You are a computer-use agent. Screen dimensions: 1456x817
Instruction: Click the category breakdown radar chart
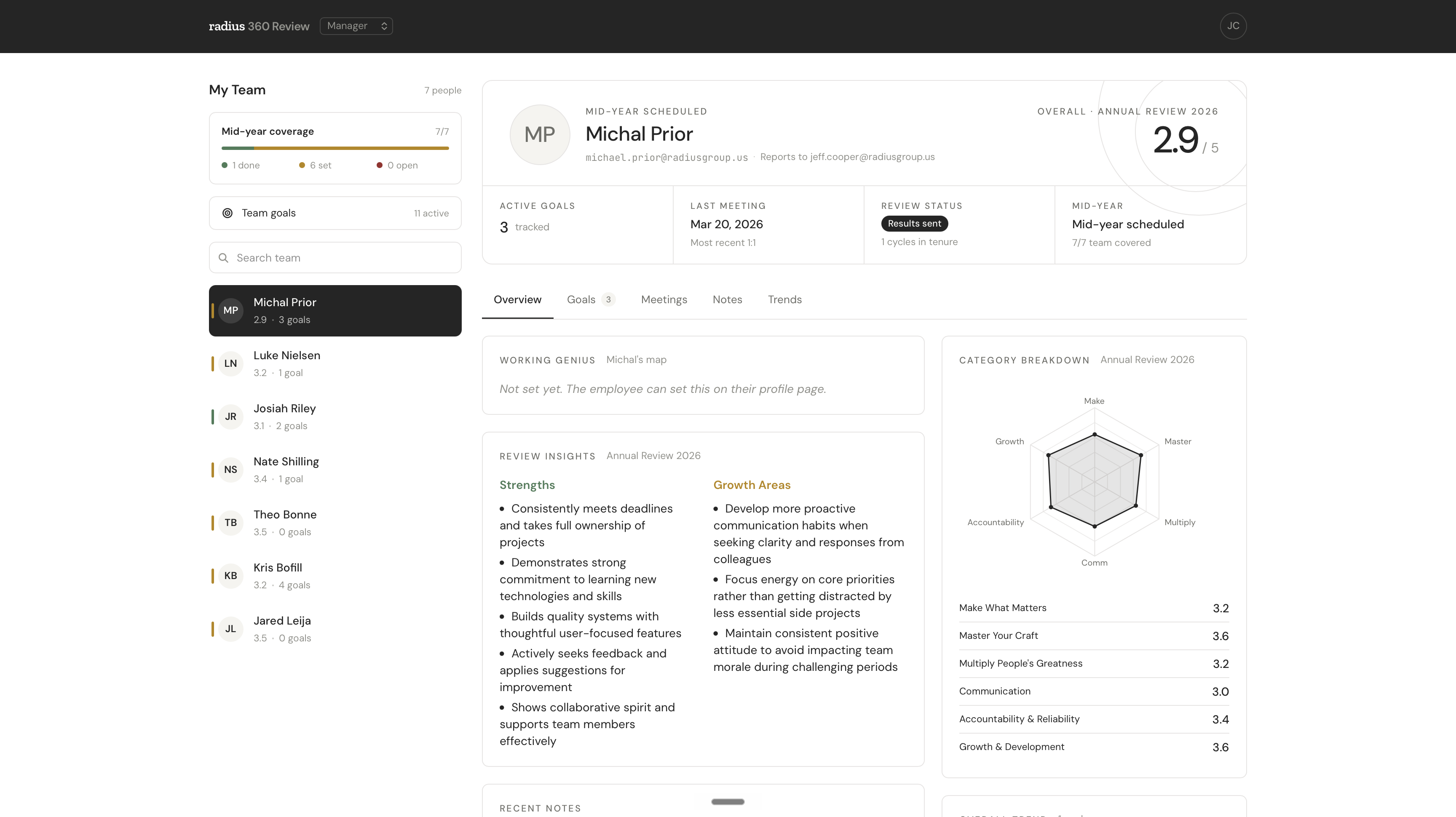click(1094, 481)
